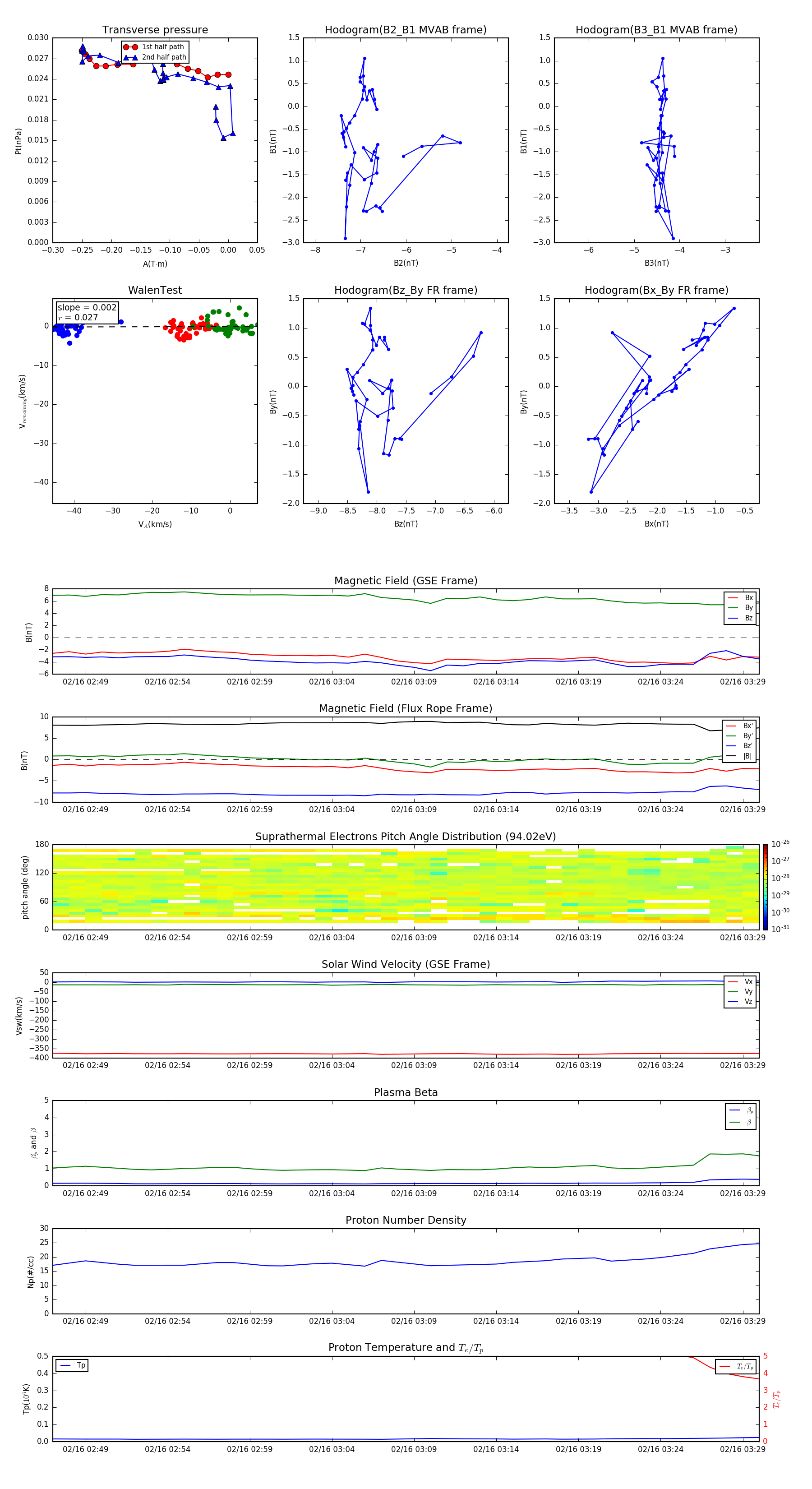812x1489 pixels.
Task: Click the 180 tick on pitch angle axis
Action: [x=42, y=845]
